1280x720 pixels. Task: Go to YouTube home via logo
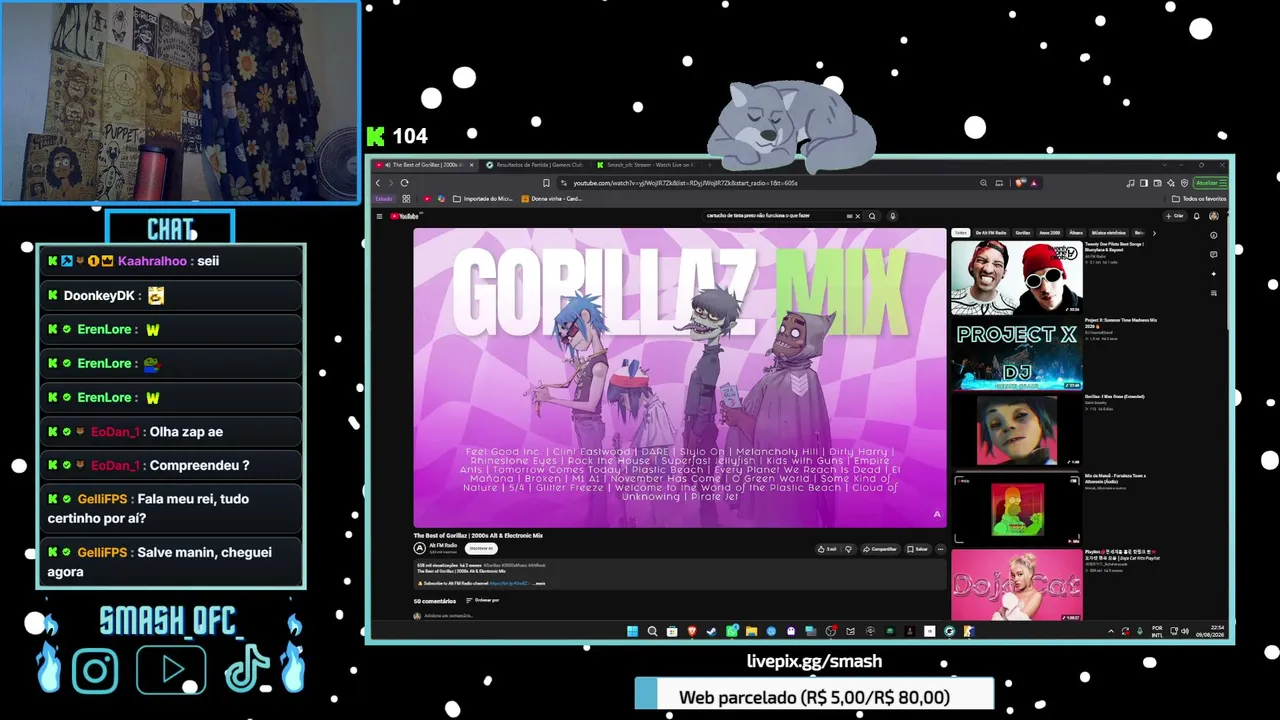click(x=405, y=216)
